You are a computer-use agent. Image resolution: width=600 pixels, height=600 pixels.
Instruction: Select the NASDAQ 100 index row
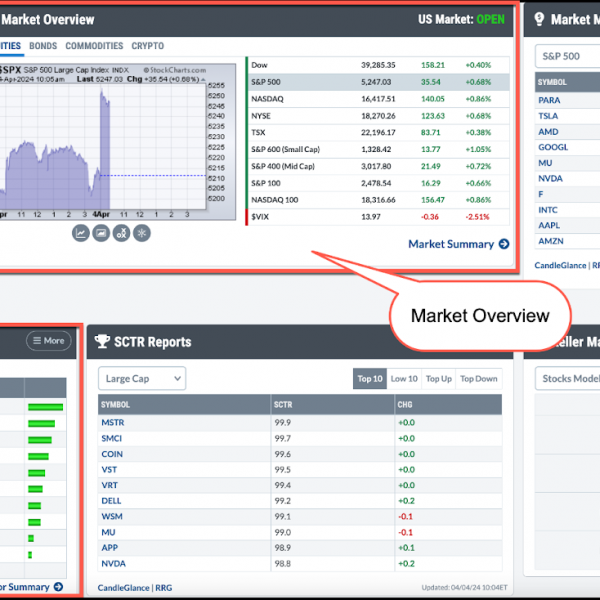378,200
